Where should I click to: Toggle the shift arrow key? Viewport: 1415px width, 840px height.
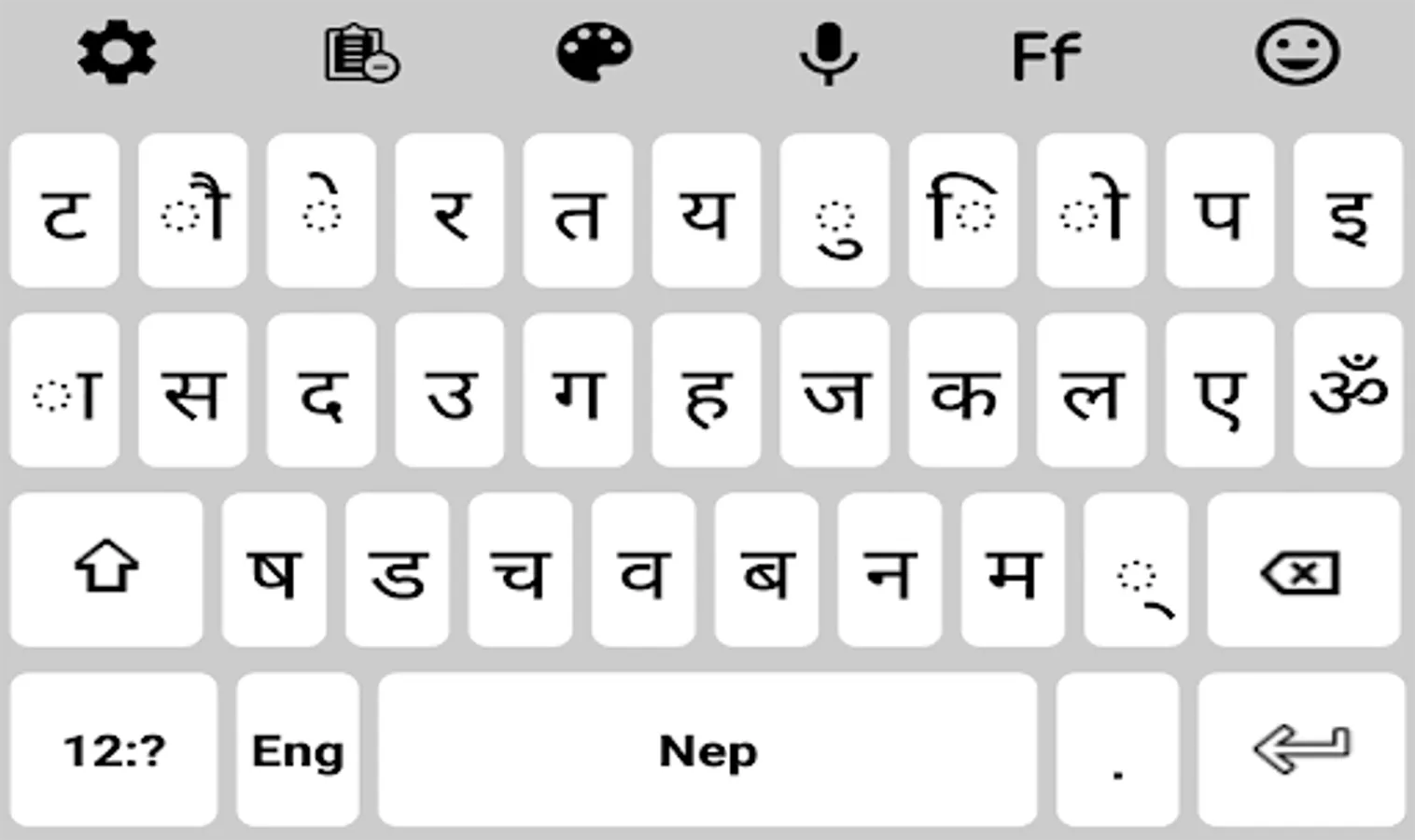point(106,570)
